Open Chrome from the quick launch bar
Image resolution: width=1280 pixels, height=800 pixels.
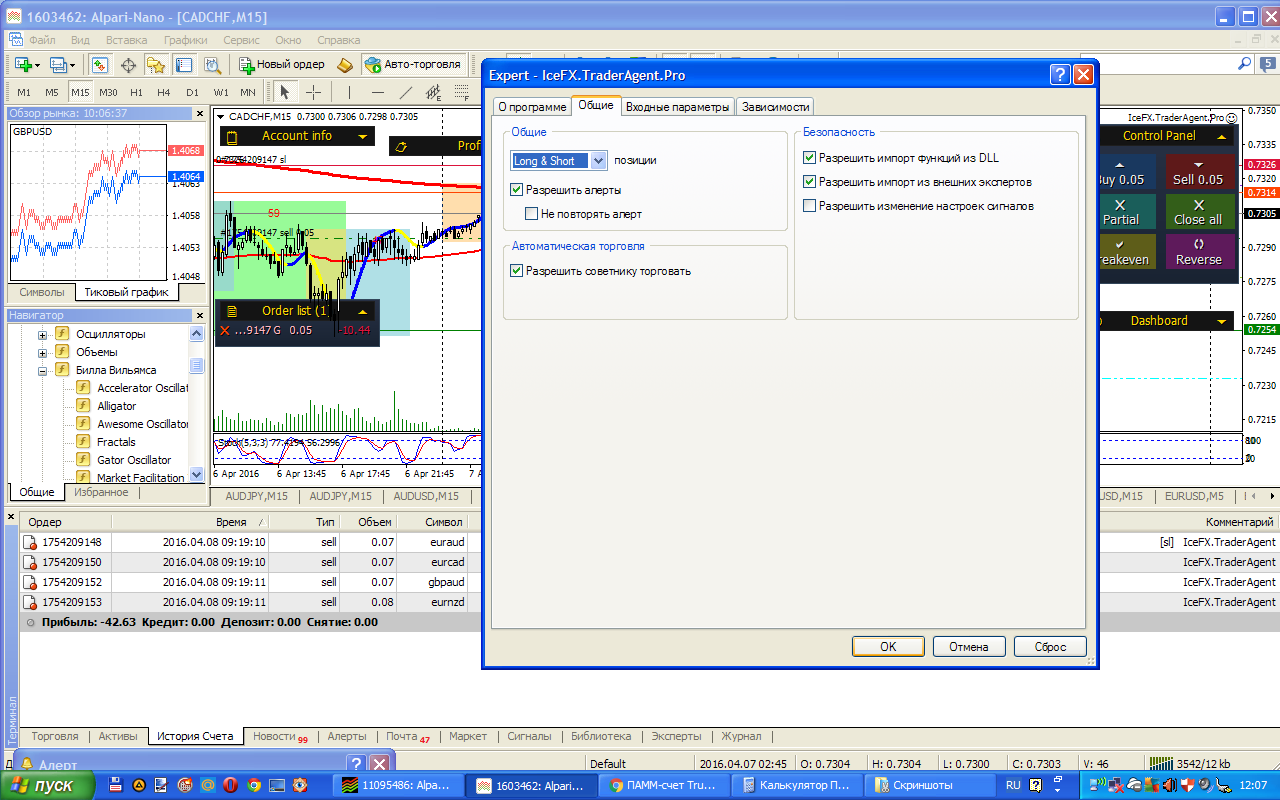pyautogui.click(x=254, y=785)
